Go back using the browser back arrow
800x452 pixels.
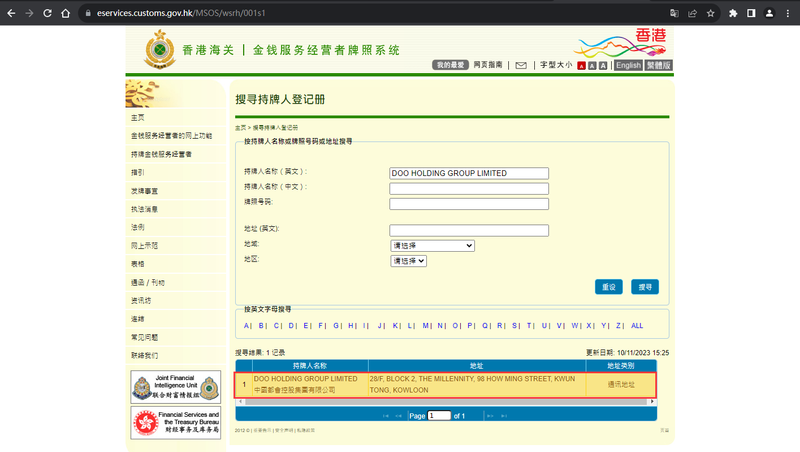[11, 13]
